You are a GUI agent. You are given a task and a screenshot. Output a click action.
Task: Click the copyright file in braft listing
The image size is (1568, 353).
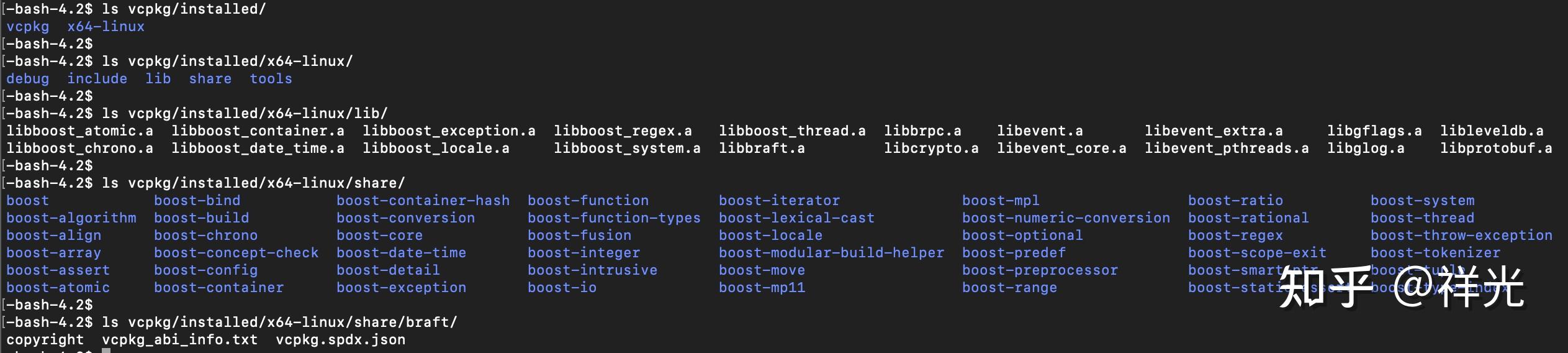pyautogui.click(x=45, y=340)
